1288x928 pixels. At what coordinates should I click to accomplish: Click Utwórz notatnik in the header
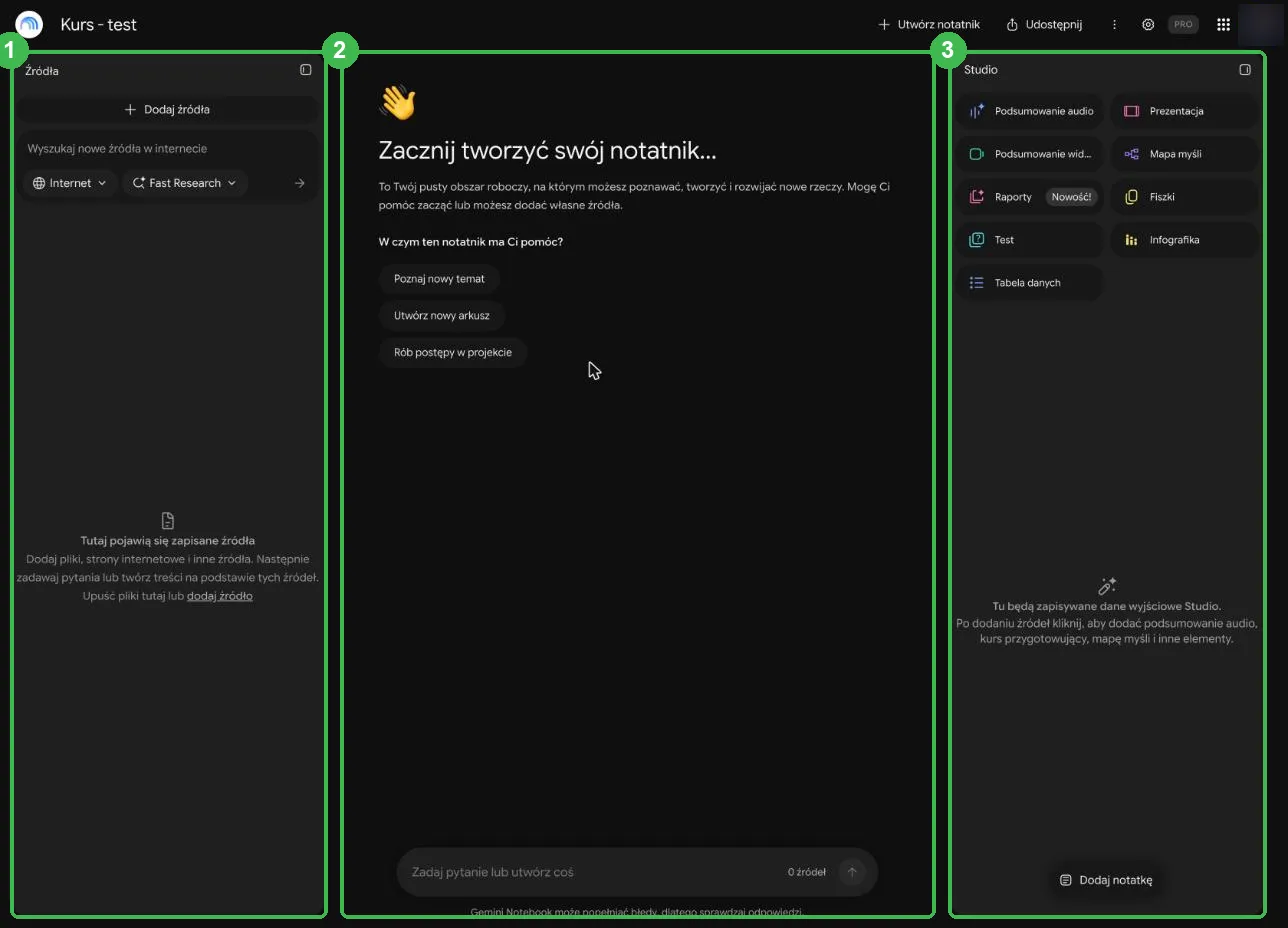tap(929, 25)
